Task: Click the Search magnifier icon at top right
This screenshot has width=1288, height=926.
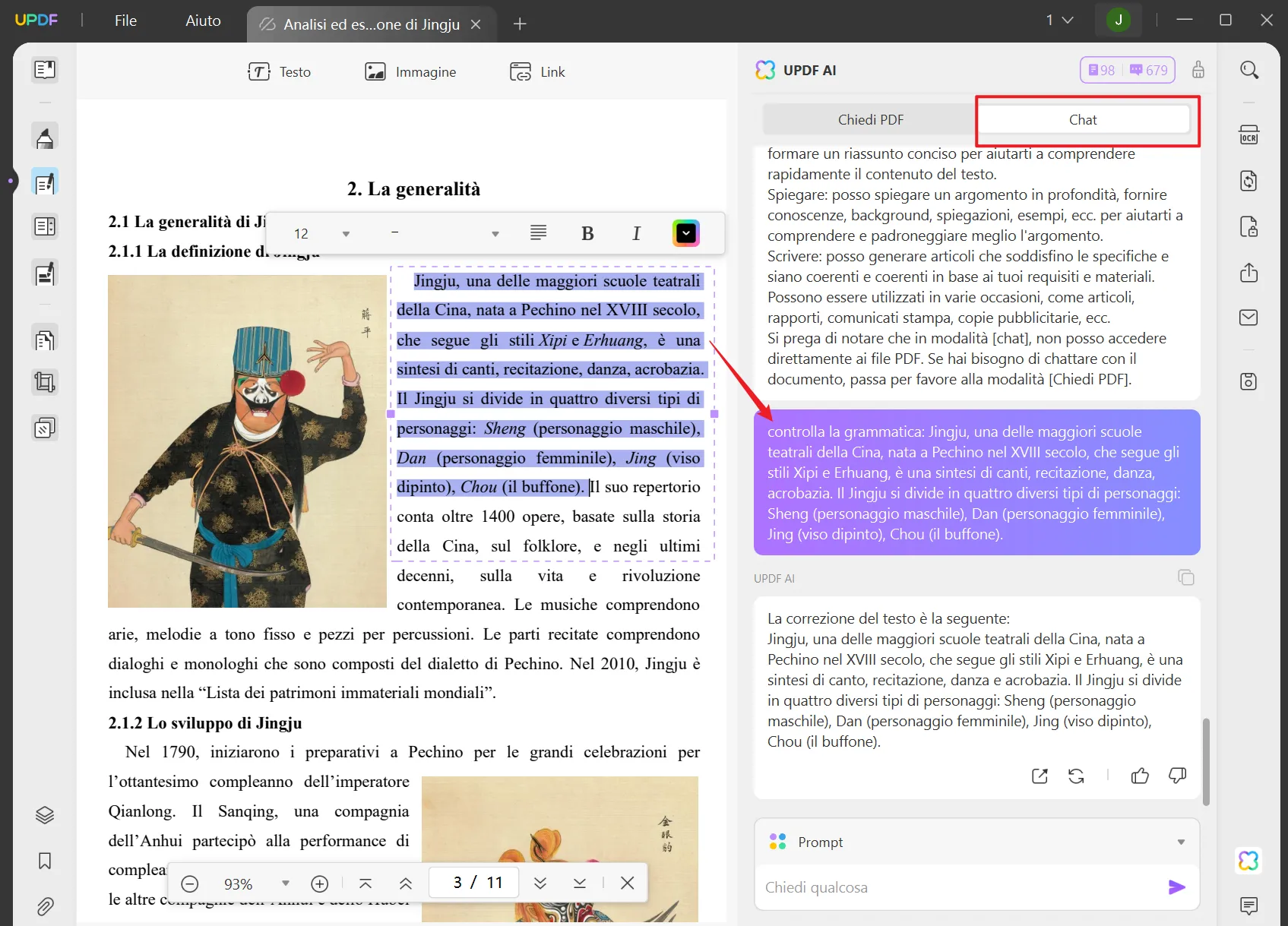Action: [1249, 71]
